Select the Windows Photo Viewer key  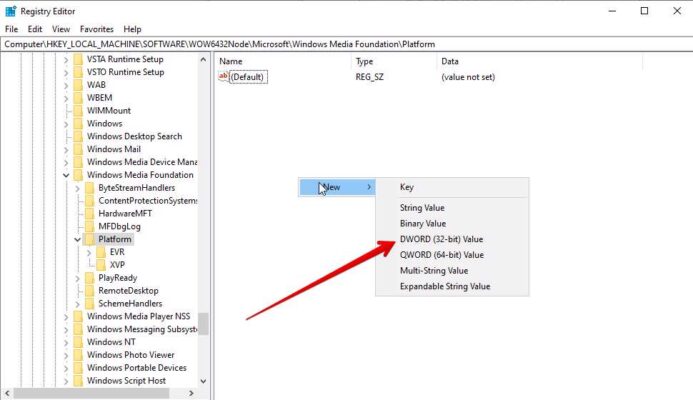click(x=130, y=355)
